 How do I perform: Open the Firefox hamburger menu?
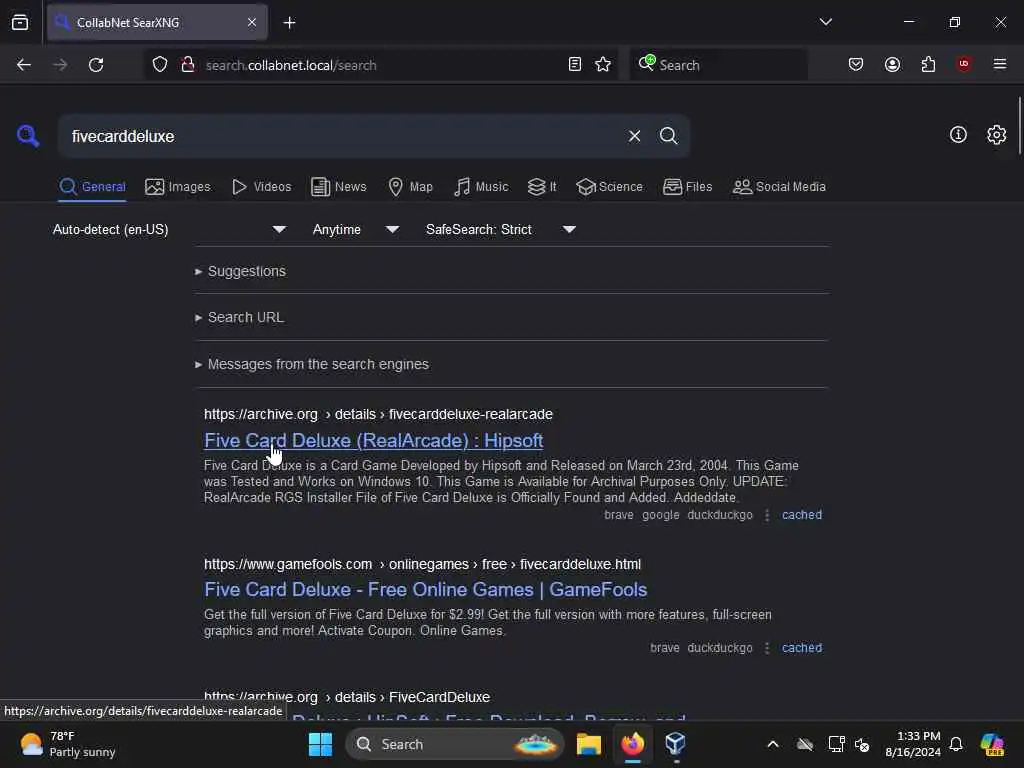tap(999, 64)
